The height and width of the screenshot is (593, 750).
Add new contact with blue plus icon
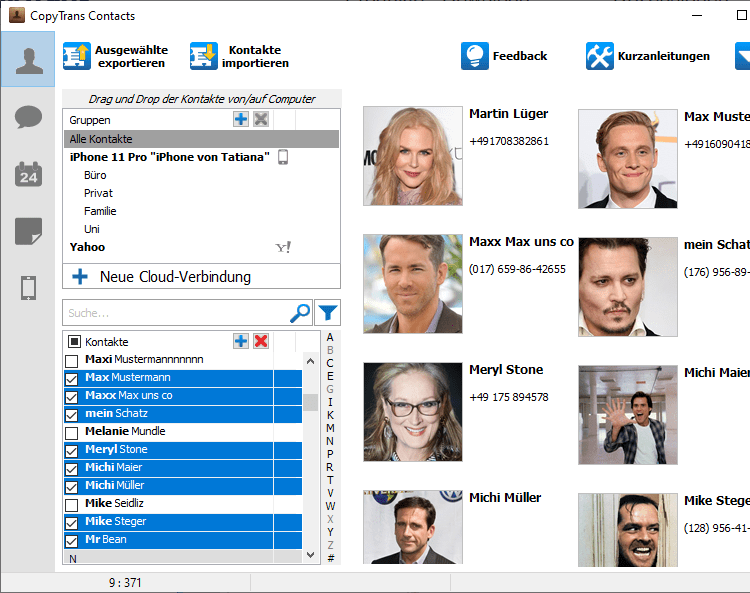(241, 341)
